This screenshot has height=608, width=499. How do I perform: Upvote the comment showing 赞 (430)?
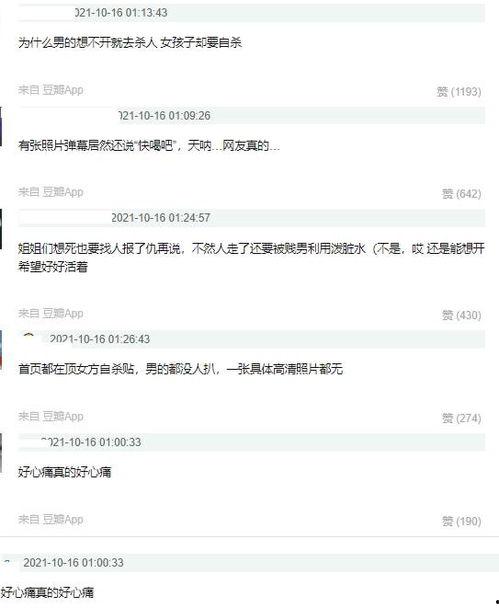[x=461, y=315]
